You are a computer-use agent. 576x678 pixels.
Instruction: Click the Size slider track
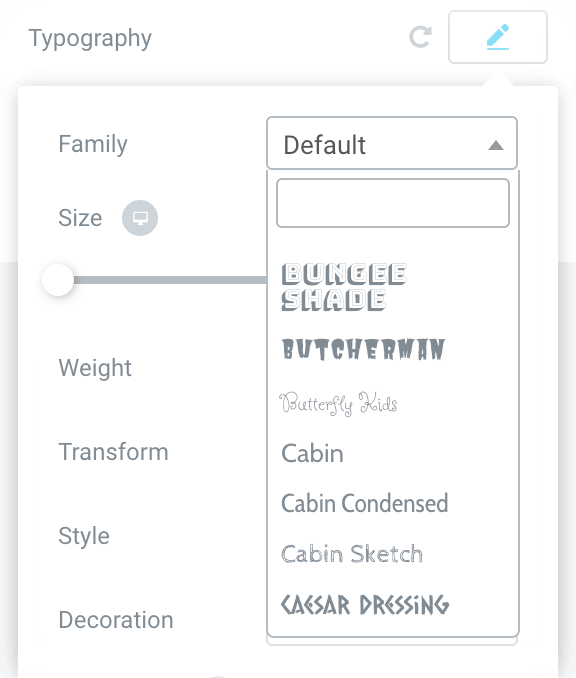170,280
